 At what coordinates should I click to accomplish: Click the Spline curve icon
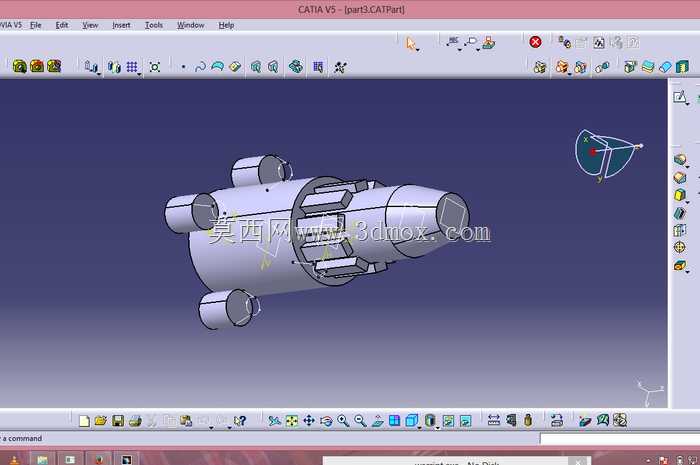tap(200, 67)
